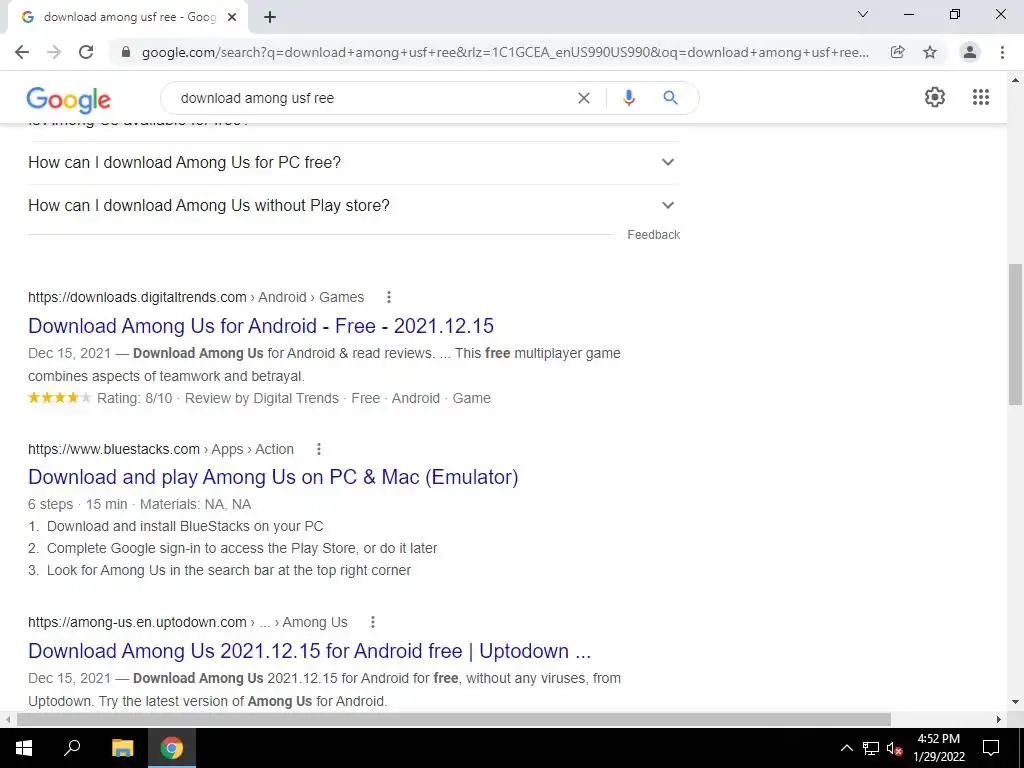Open the Google apps grid
Screen dimensions: 1024x768
click(x=981, y=97)
